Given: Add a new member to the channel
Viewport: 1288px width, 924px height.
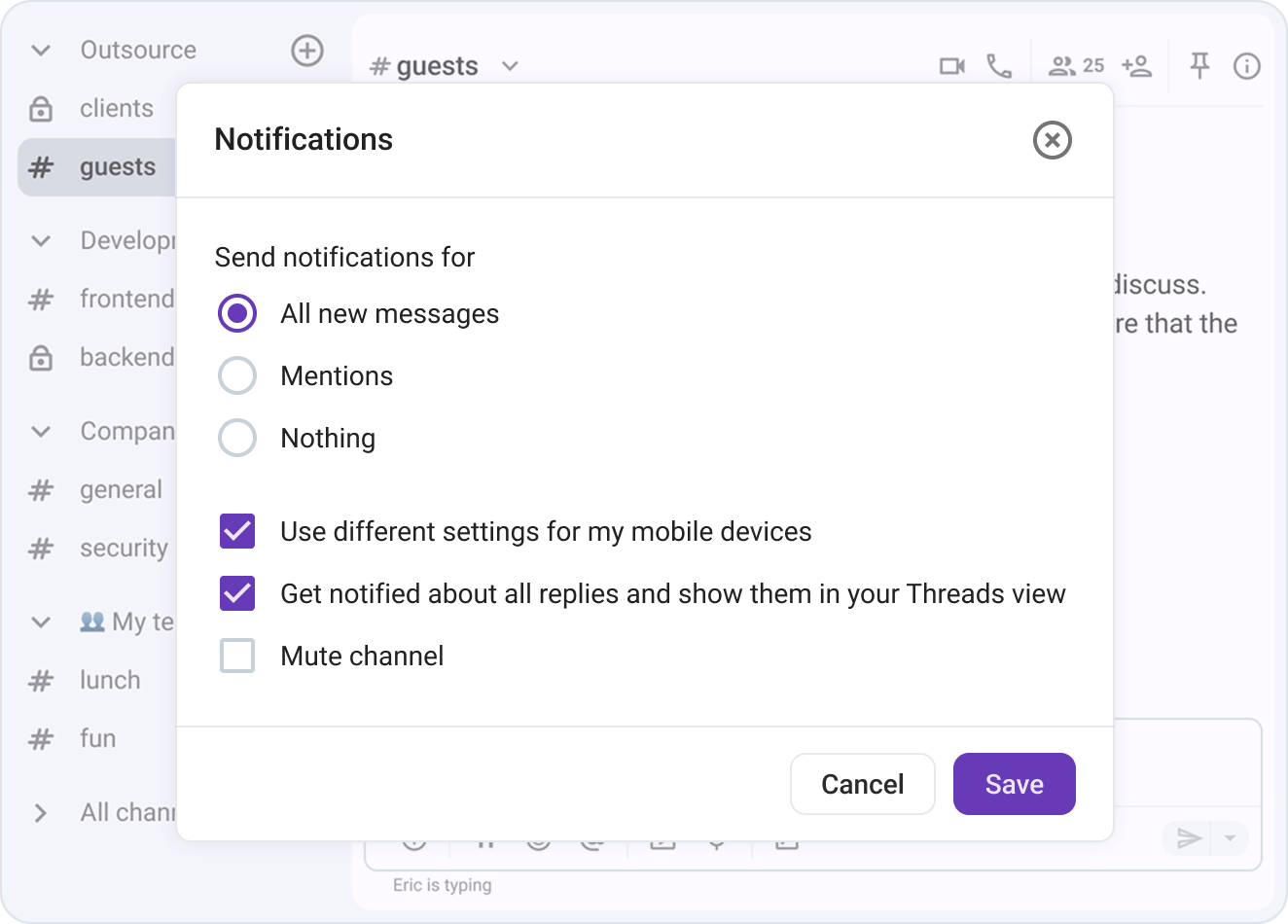Looking at the screenshot, I should coord(1136,65).
